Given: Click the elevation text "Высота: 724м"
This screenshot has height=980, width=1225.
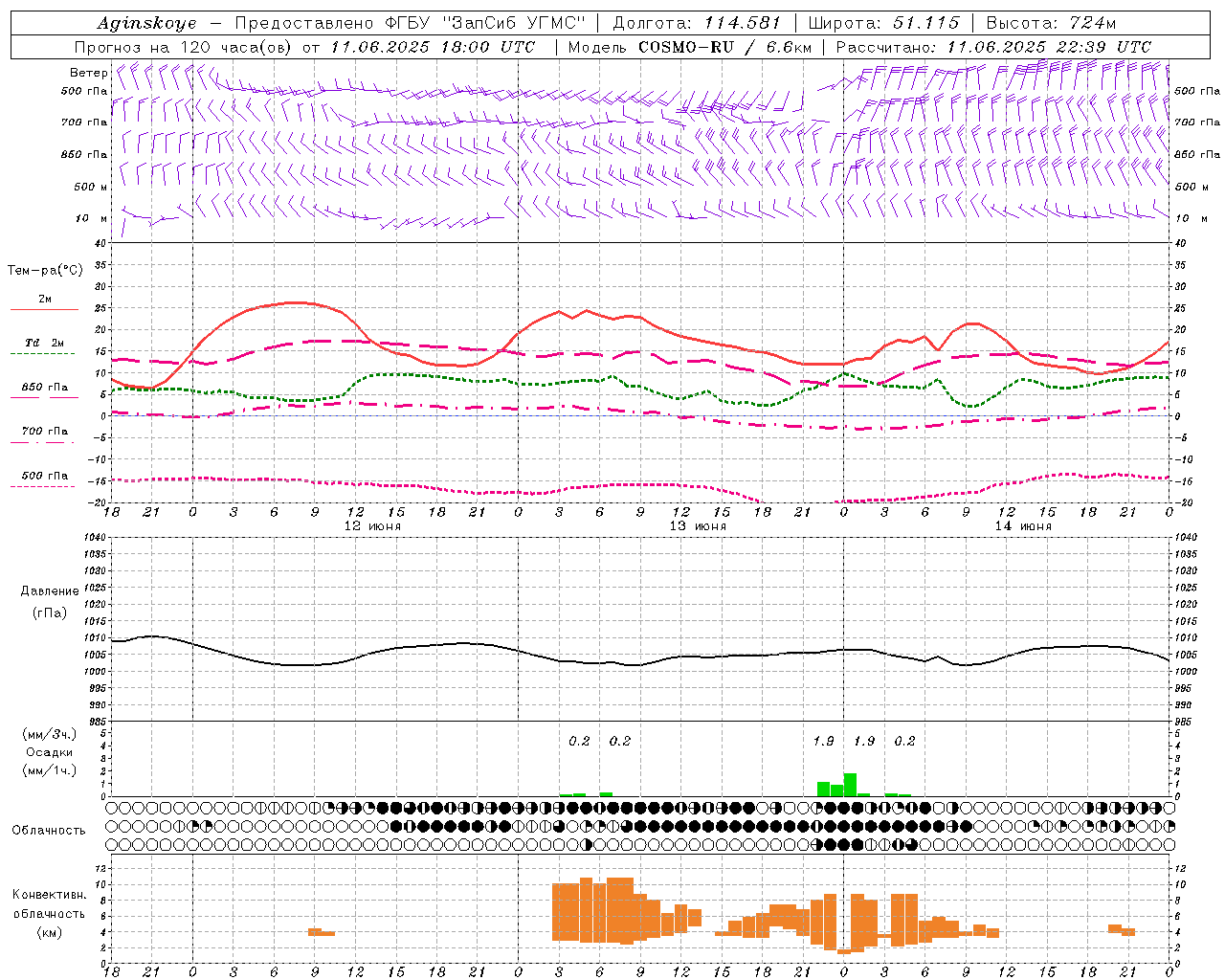Looking at the screenshot, I should click(1051, 23).
